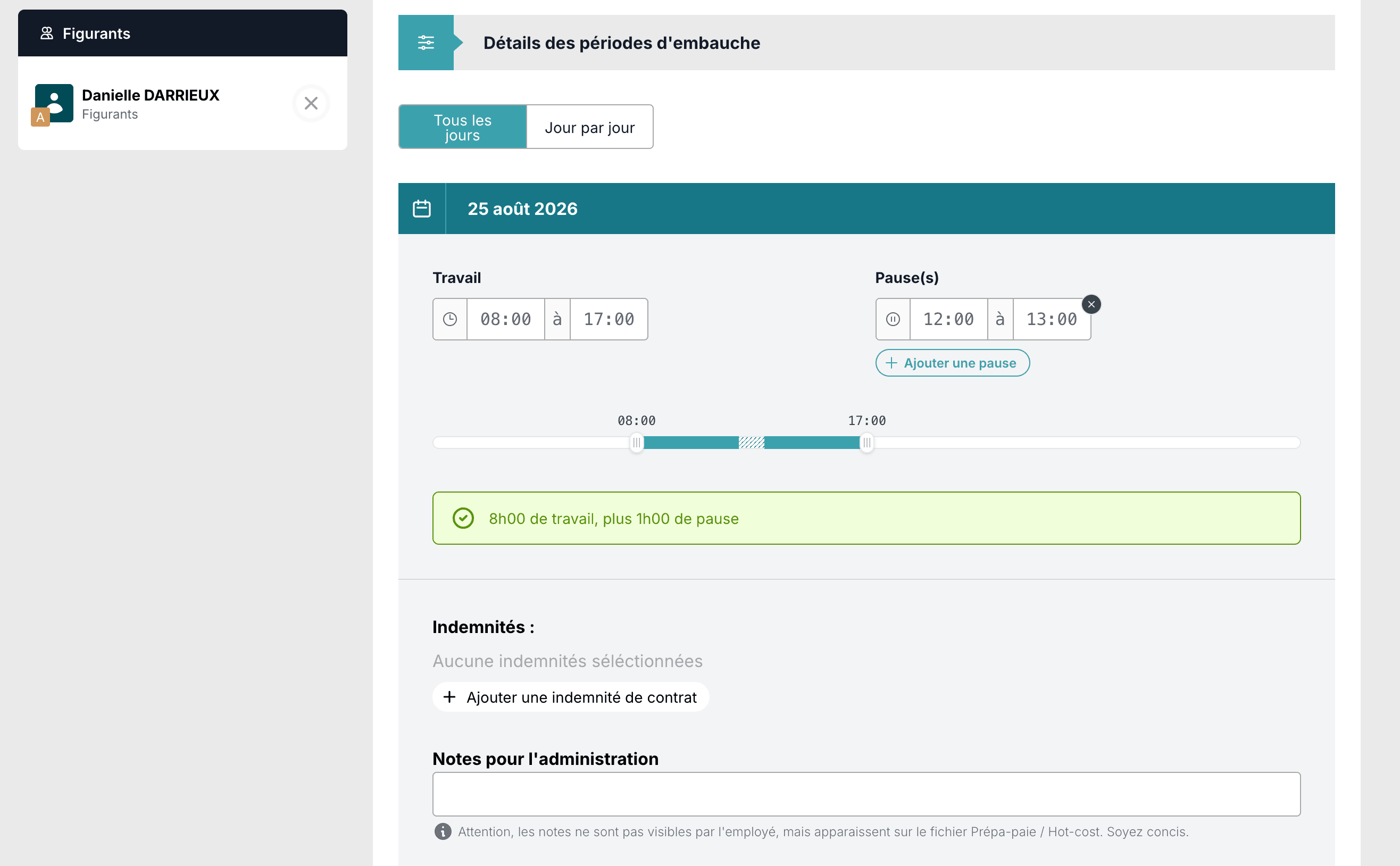Select the 'Tous les jours' tab
1400x866 pixels.
462,127
